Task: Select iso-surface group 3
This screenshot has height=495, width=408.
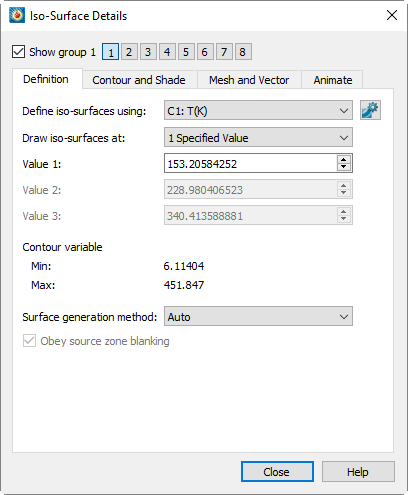Action: click(148, 52)
